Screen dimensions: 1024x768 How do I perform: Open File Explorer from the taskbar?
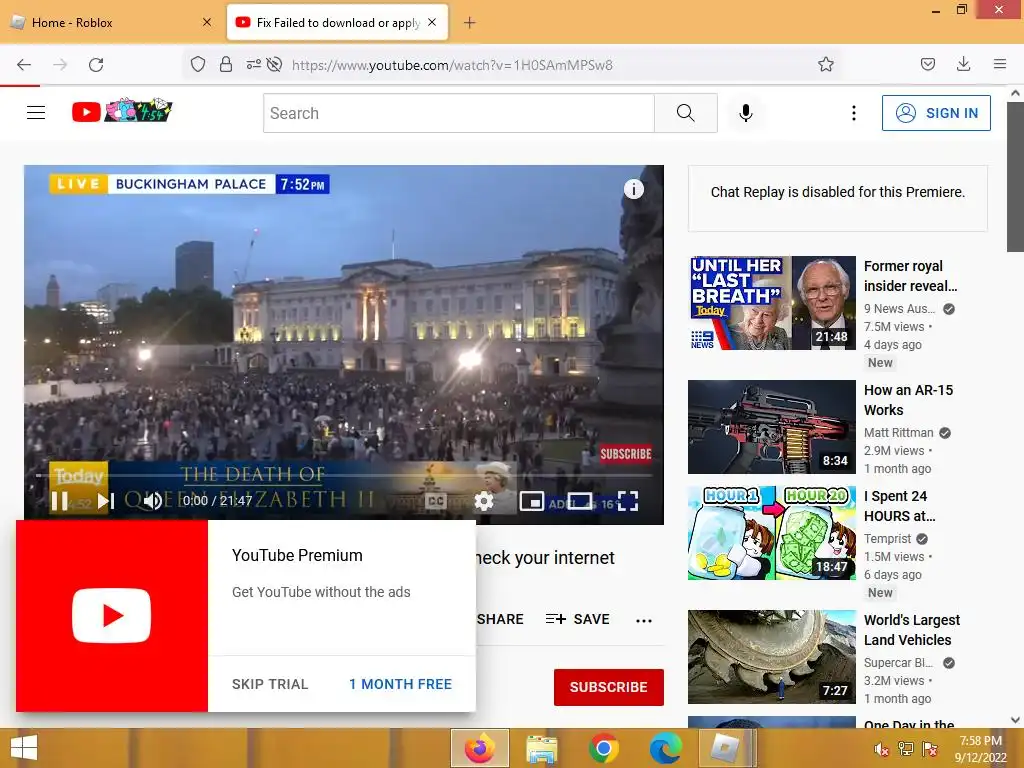point(542,748)
